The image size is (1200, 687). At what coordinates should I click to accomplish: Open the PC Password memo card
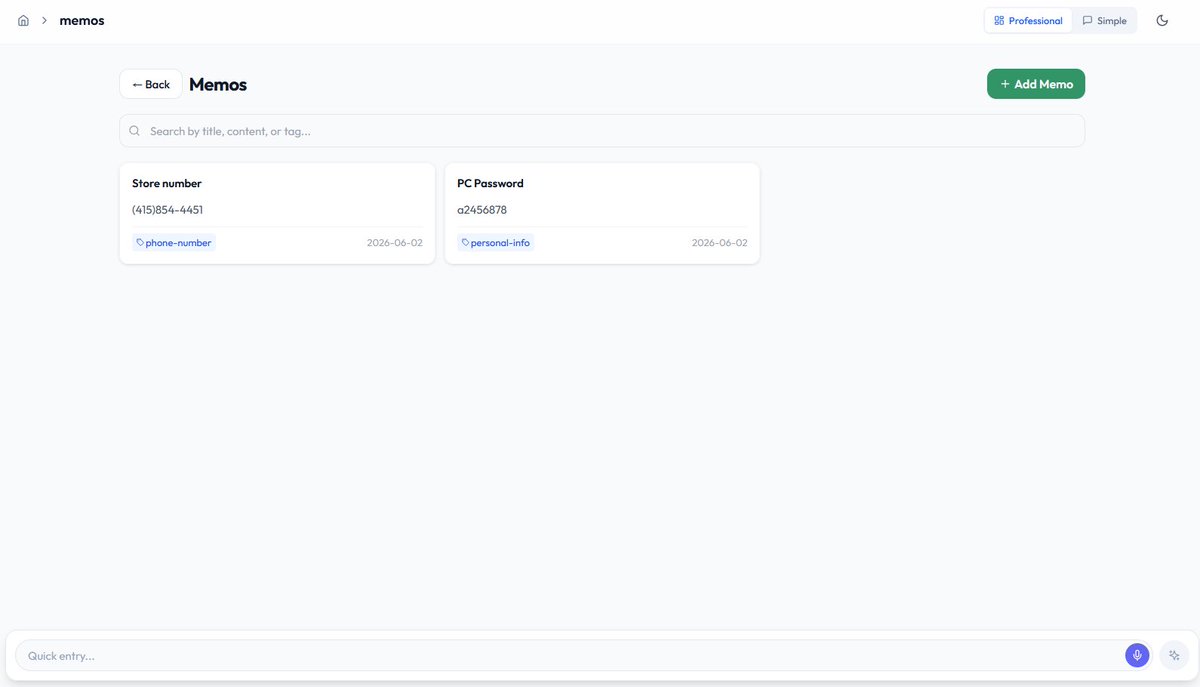pyautogui.click(x=602, y=214)
